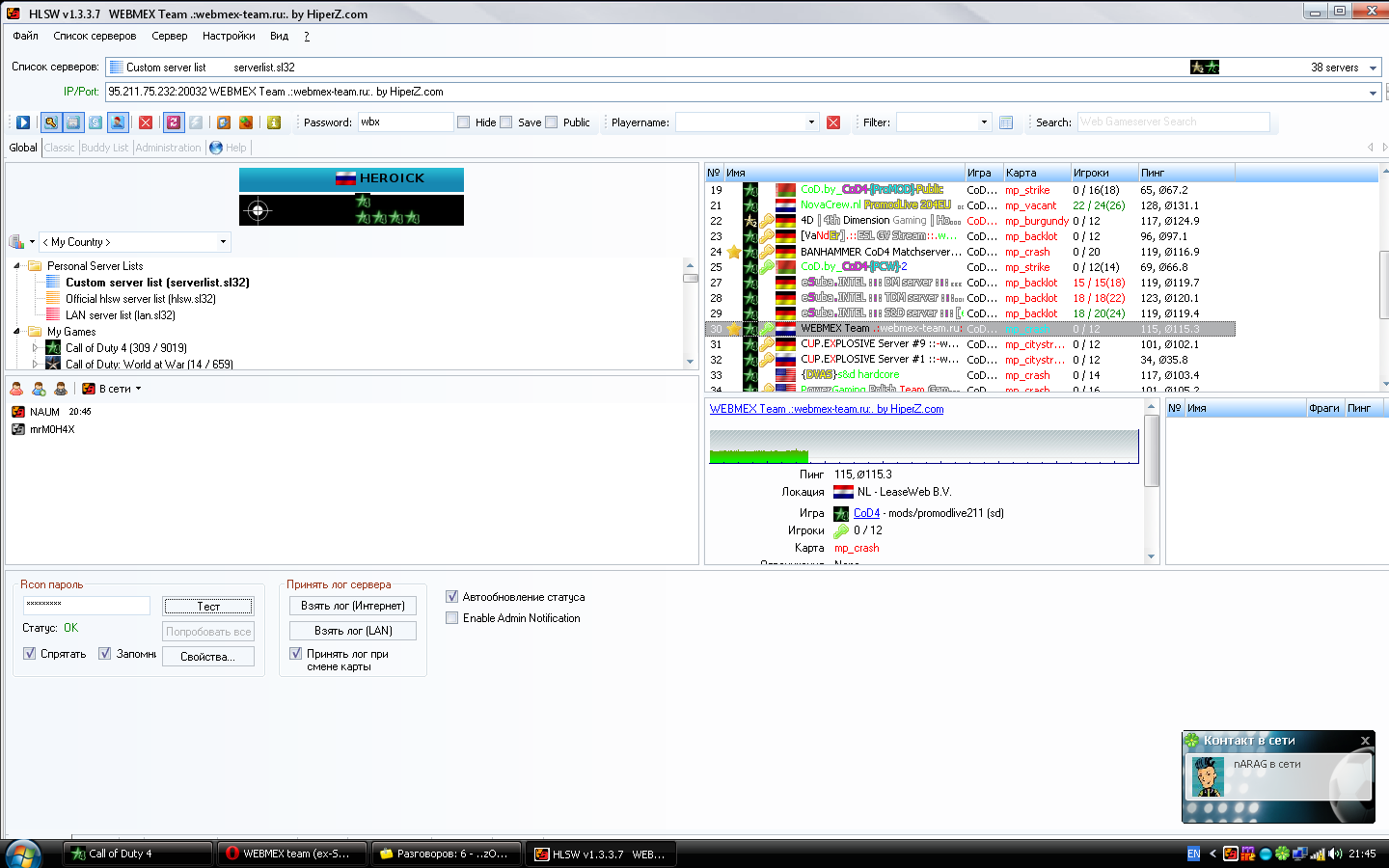Open the 'Список серверов' server list dropdown
Viewport: 1389px width, 868px height.
[x=1373, y=68]
